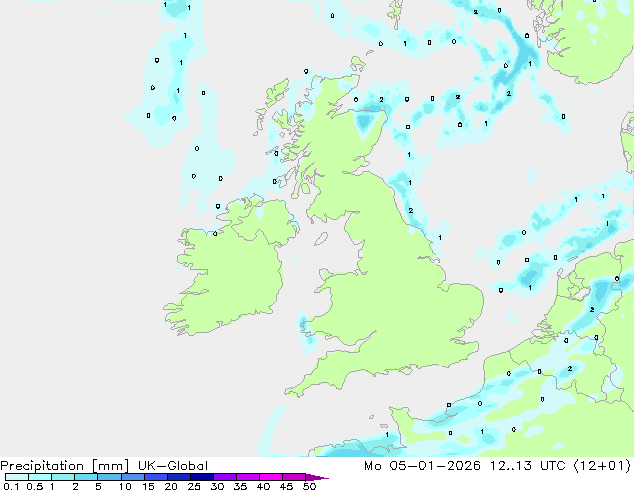Select the 45–50 mm legend swatch
The width and height of the screenshot is (634, 490).
click(294, 477)
